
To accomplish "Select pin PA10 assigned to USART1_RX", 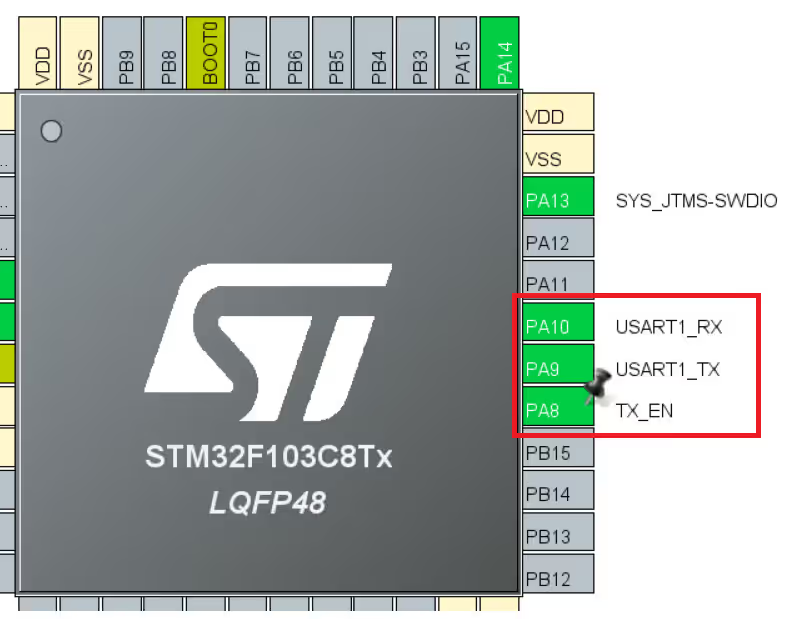I will (558, 322).
